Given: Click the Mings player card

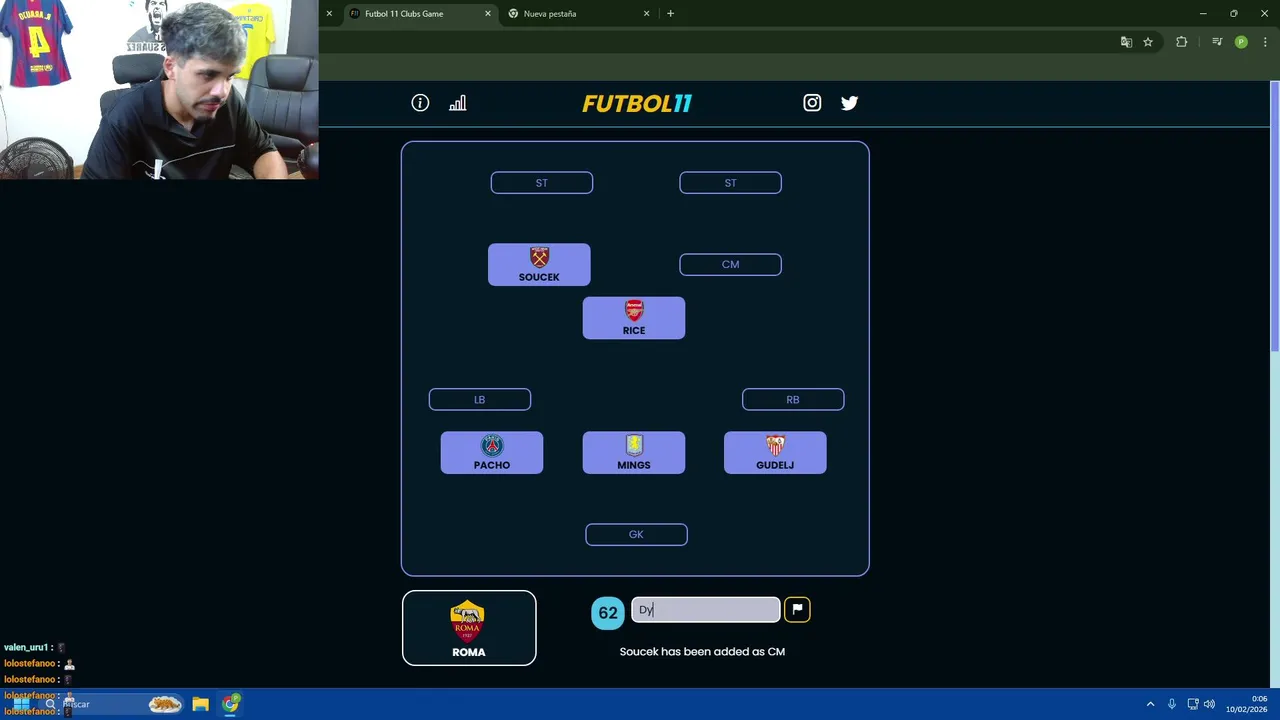Looking at the screenshot, I should (634, 452).
